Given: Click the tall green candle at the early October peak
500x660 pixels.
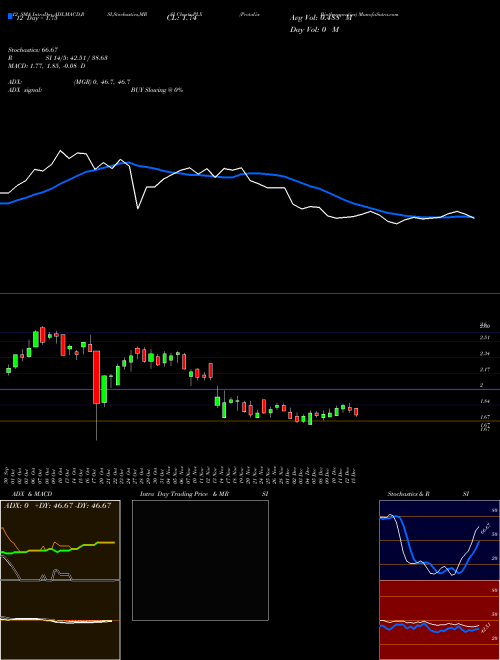Looking at the screenshot, I should 36,339.
